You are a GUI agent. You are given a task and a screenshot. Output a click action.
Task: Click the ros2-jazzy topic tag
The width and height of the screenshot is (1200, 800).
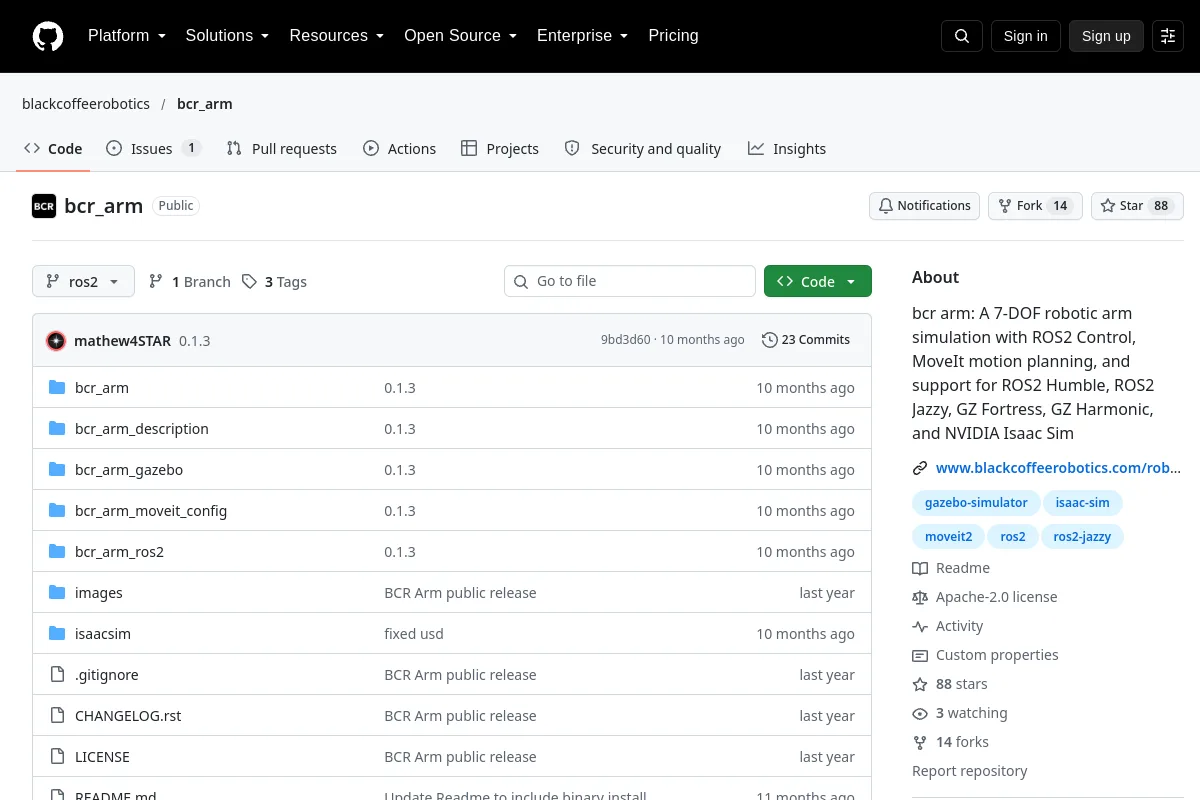tap(1082, 537)
